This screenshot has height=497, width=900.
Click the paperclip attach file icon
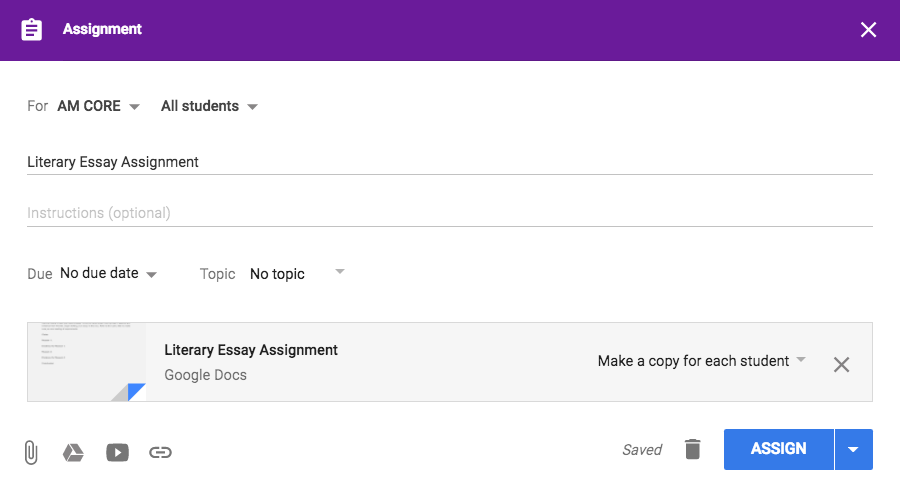pyautogui.click(x=31, y=452)
